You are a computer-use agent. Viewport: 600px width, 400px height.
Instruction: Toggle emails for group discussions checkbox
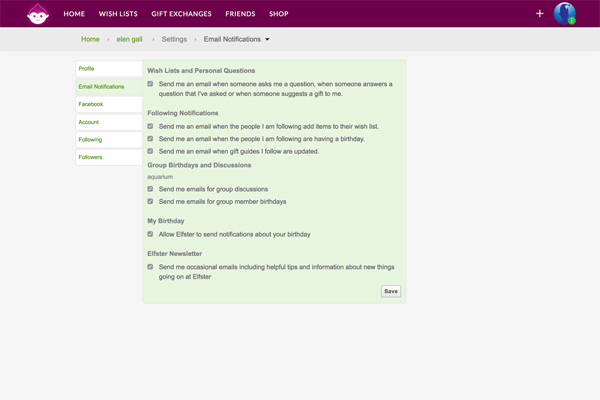coord(151,188)
